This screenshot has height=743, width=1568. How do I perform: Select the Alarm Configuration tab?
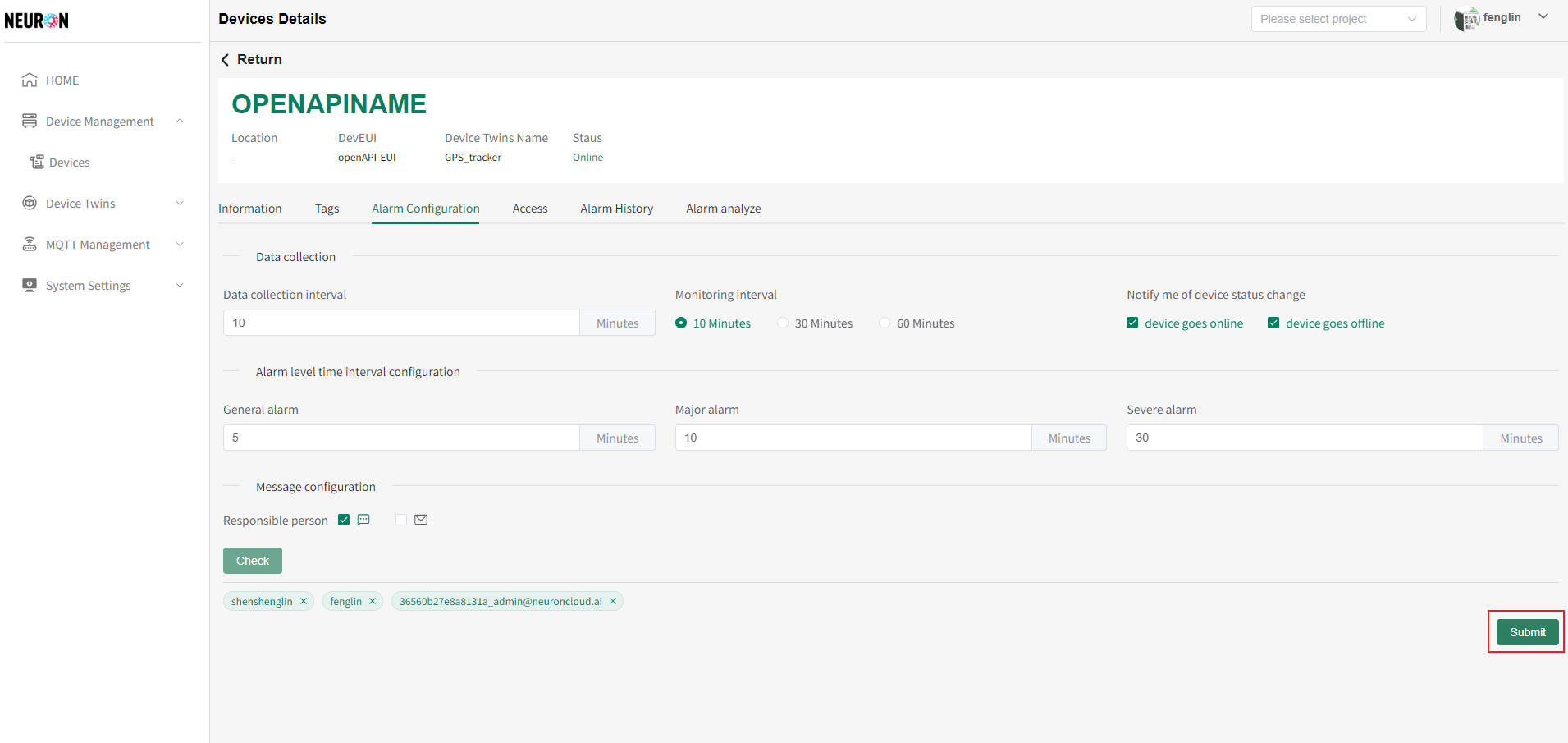425,209
